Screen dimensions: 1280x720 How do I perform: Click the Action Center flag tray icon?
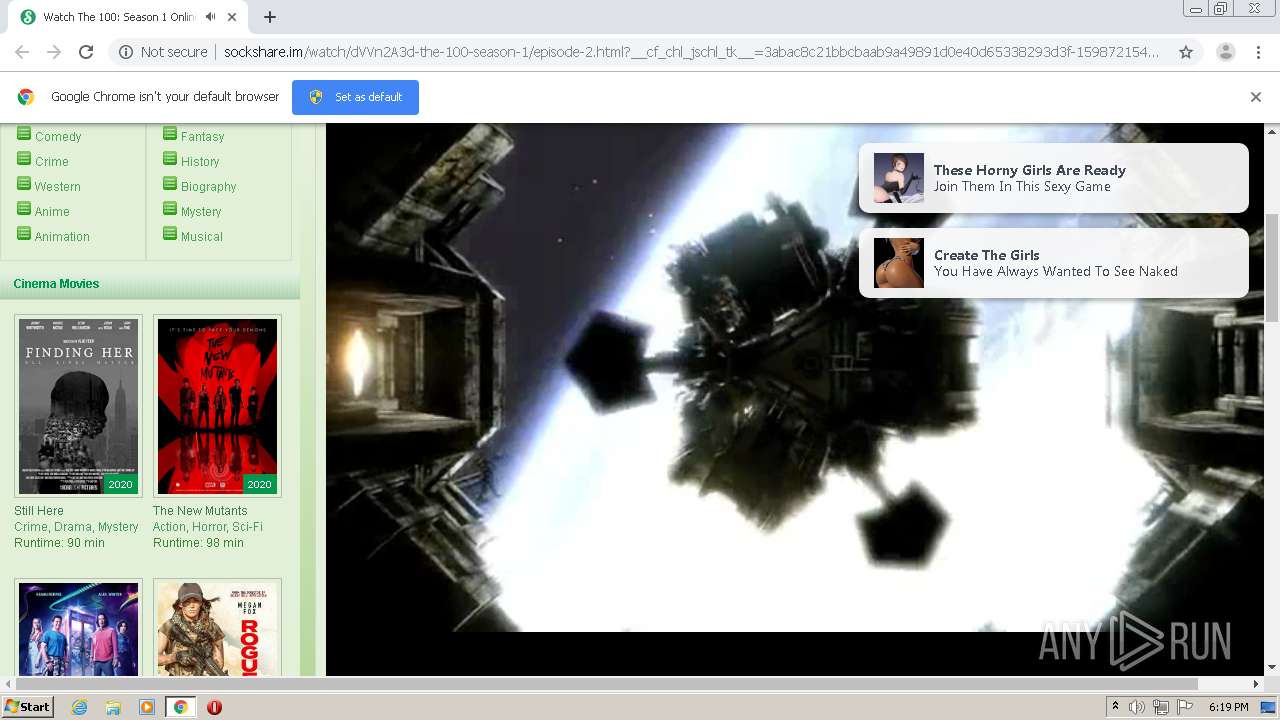tap(1185, 707)
